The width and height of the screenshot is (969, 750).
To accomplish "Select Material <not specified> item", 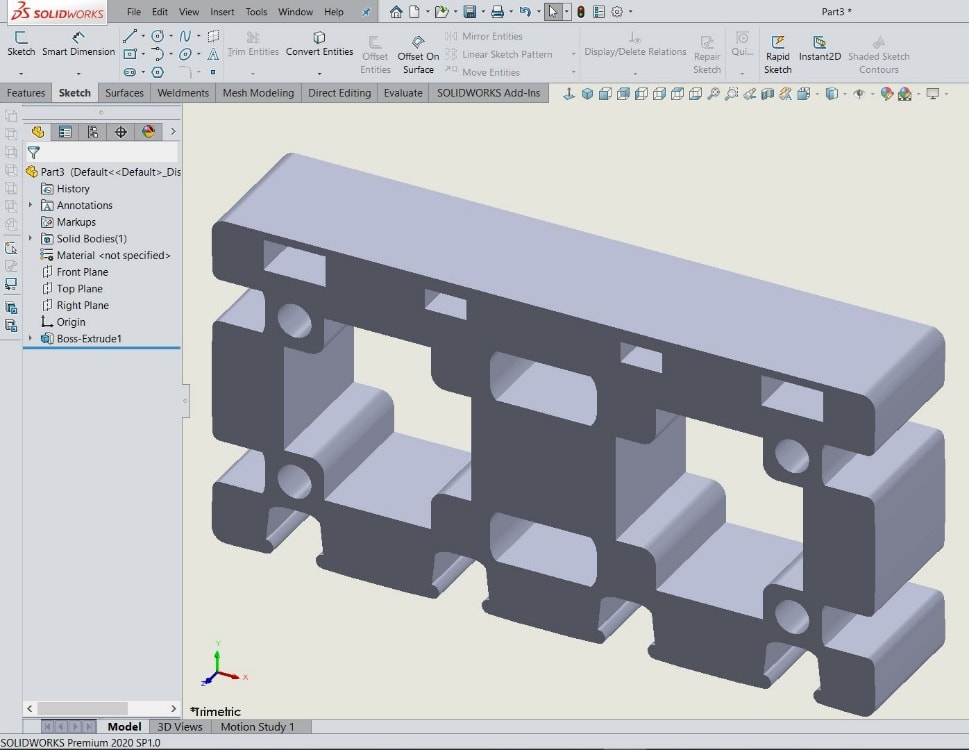I will click(105, 255).
